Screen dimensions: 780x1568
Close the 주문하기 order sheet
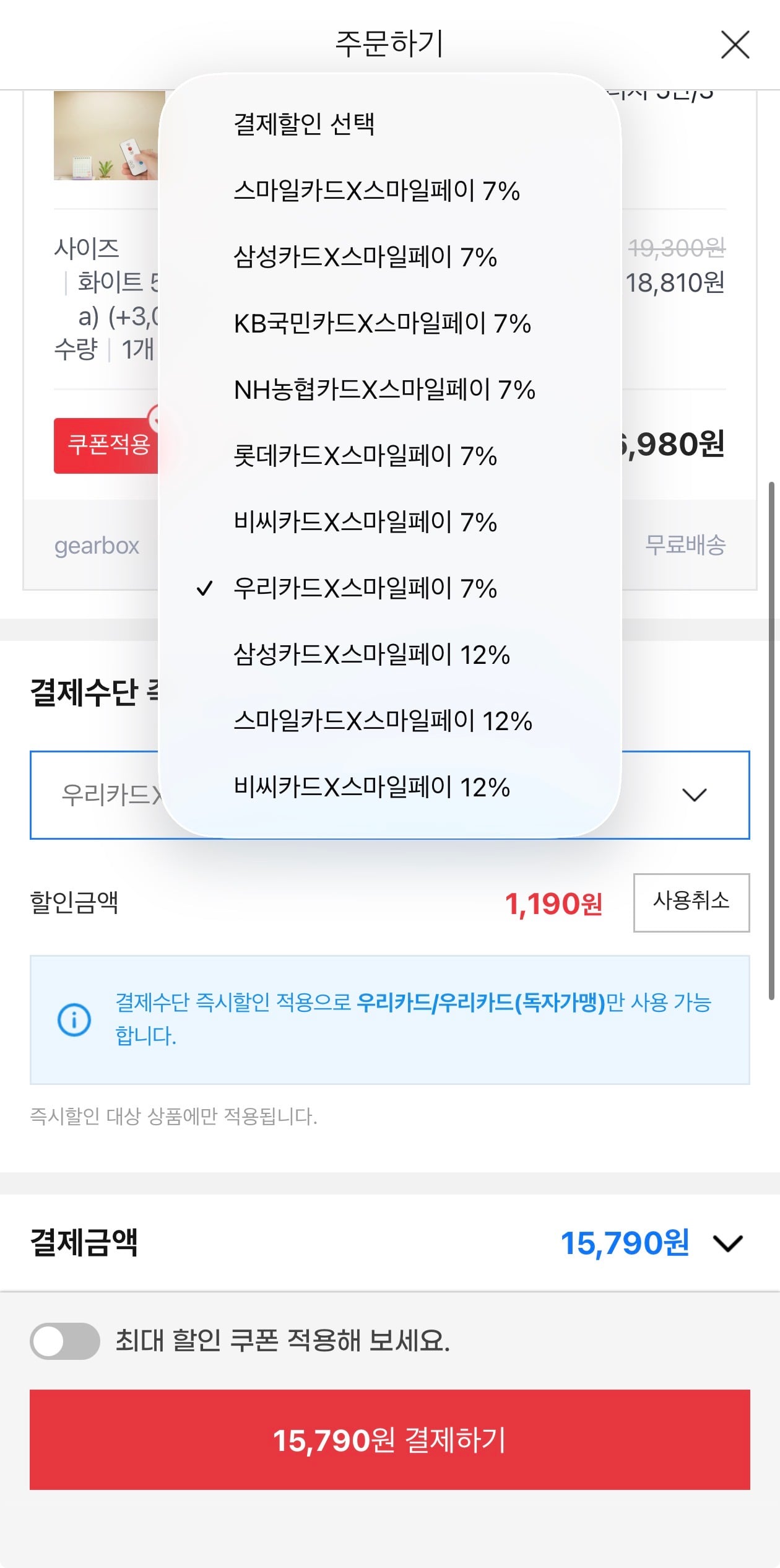pyautogui.click(x=734, y=45)
